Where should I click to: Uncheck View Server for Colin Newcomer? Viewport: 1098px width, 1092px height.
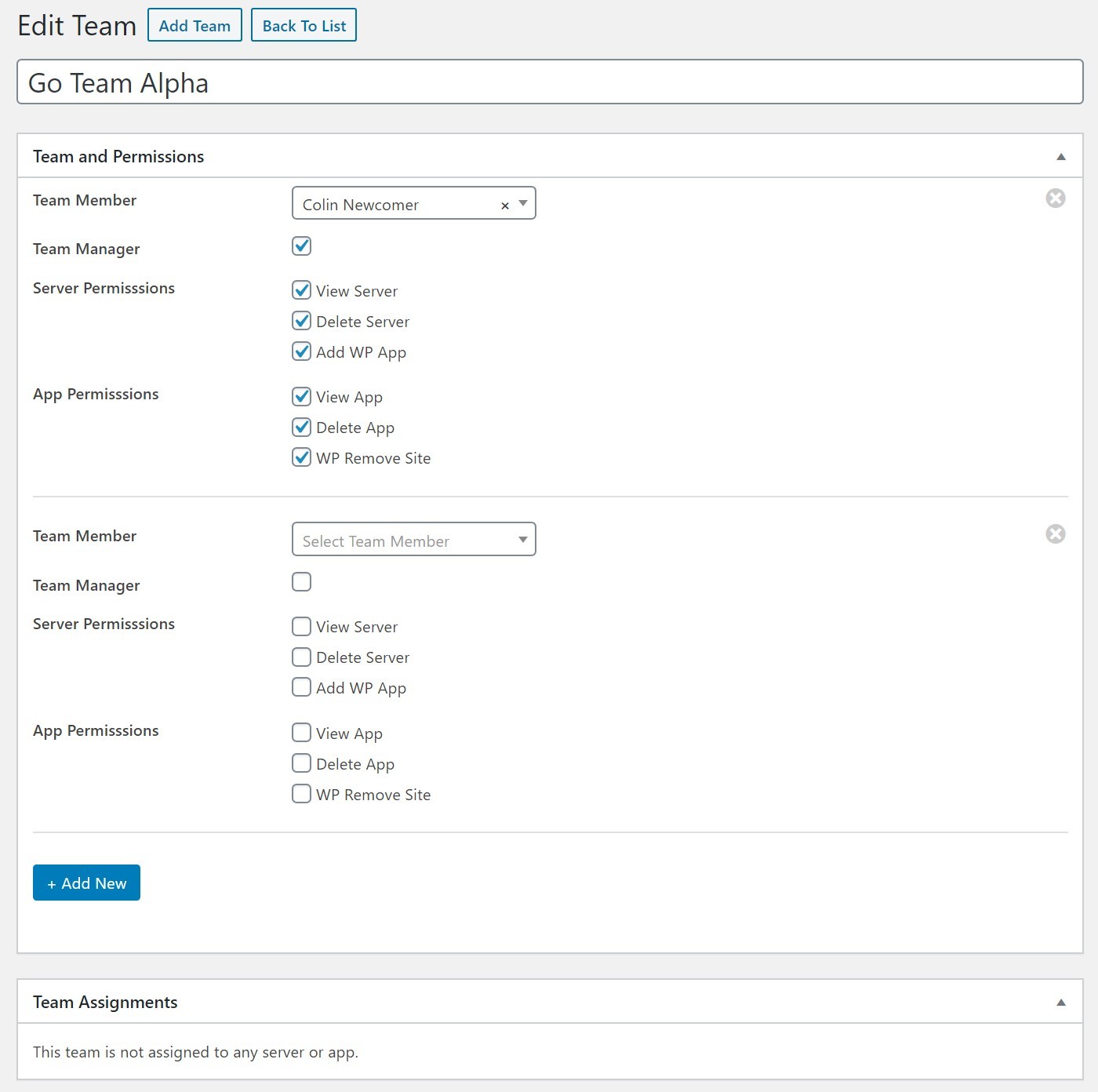[301, 290]
